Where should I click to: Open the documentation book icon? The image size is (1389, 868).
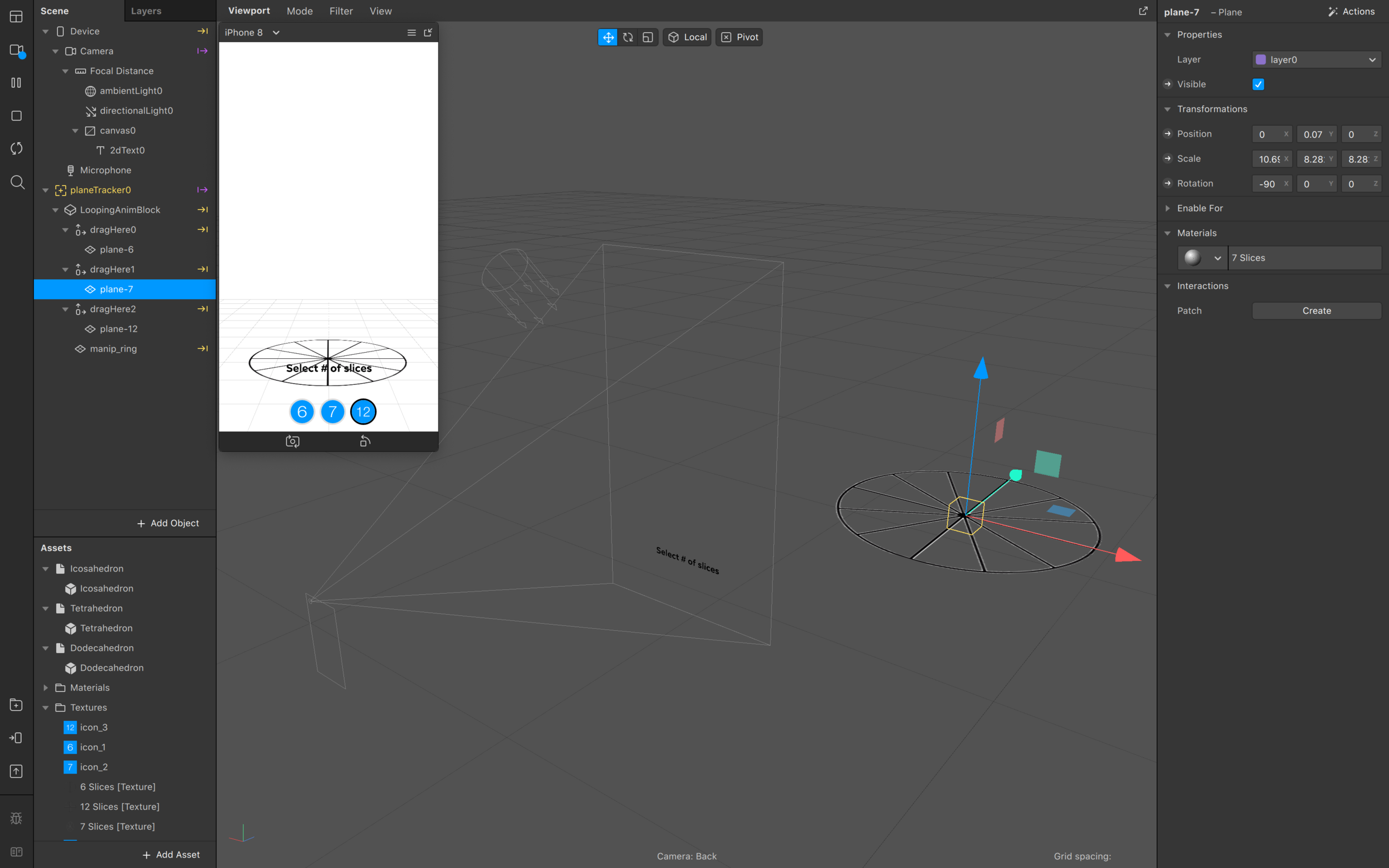click(17, 852)
